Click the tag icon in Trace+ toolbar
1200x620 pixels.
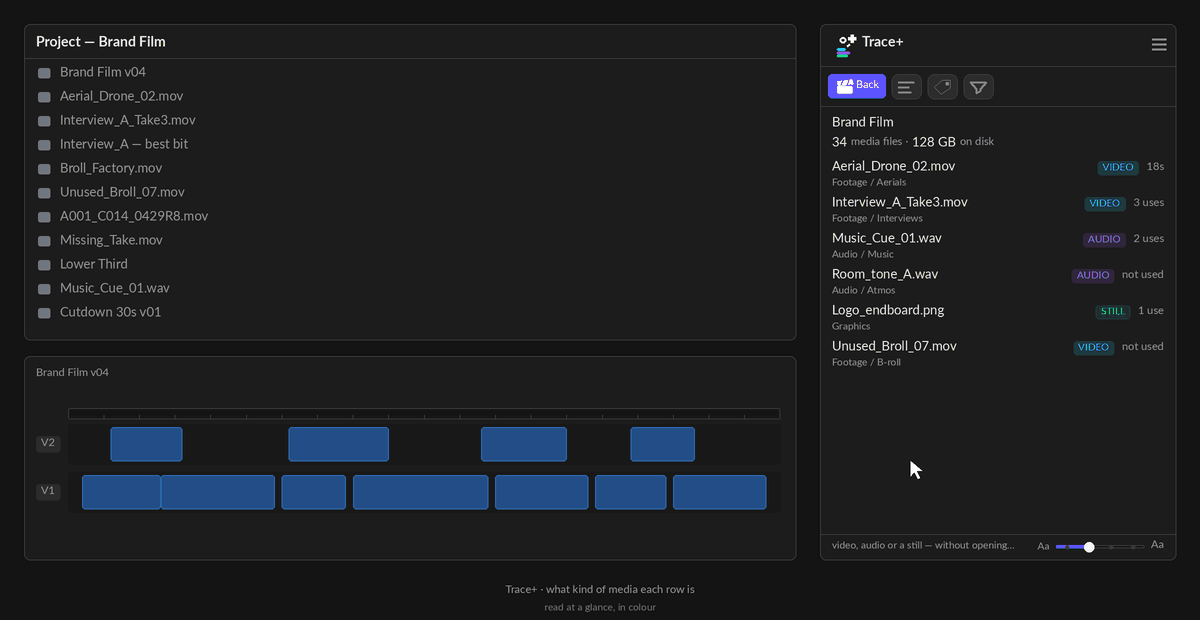942,87
